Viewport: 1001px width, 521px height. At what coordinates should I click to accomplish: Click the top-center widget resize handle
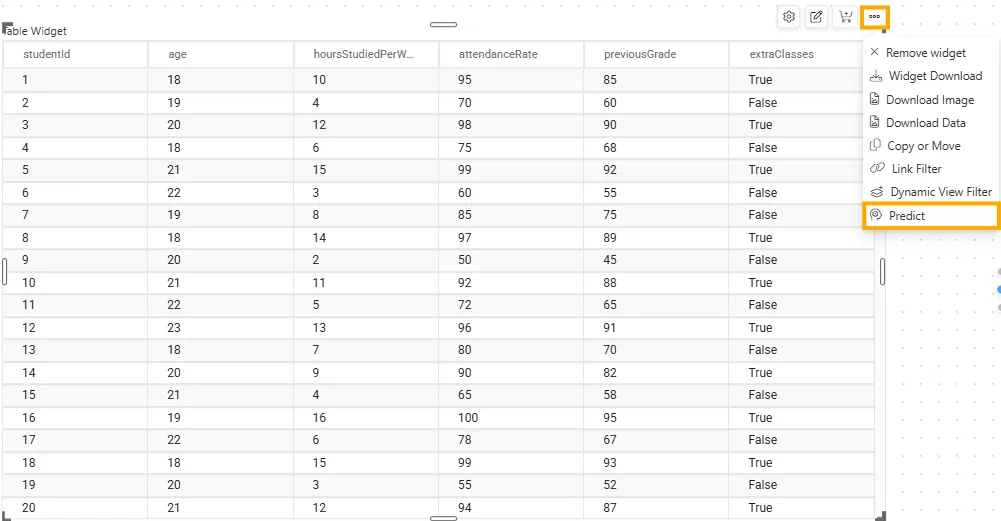click(x=443, y=24)
